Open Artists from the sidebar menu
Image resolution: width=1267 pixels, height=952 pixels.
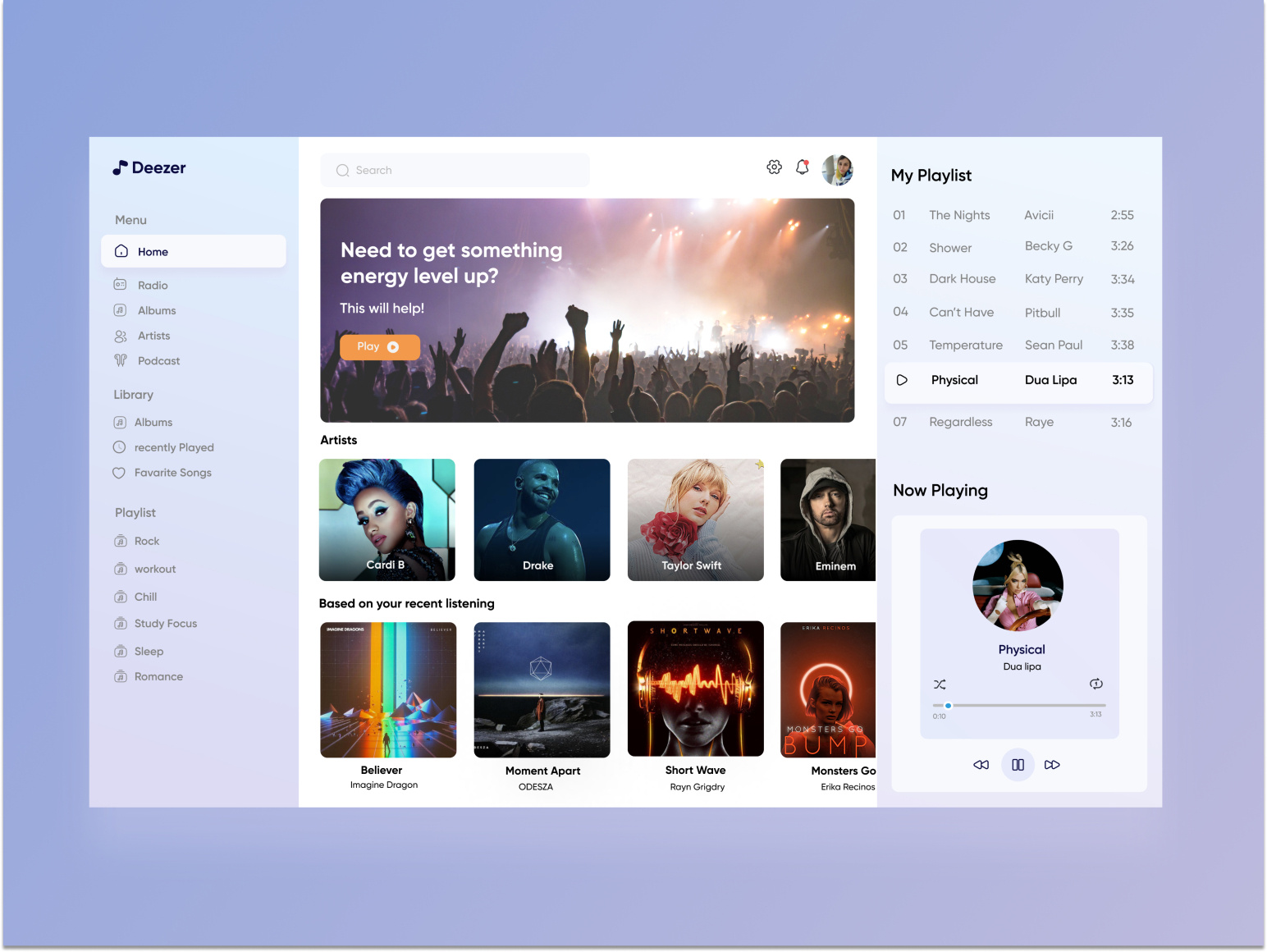tap(153, 336)
